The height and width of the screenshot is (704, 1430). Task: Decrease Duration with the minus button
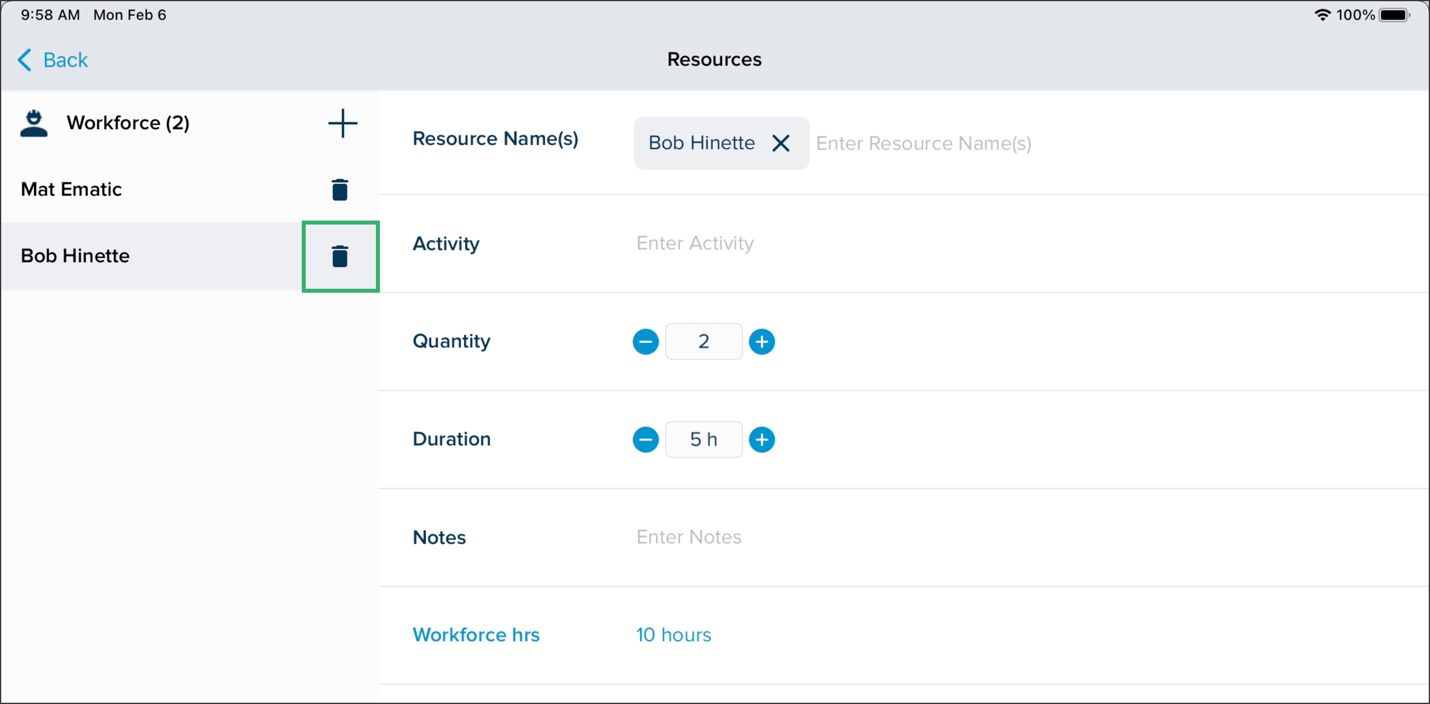click(646, 440)
